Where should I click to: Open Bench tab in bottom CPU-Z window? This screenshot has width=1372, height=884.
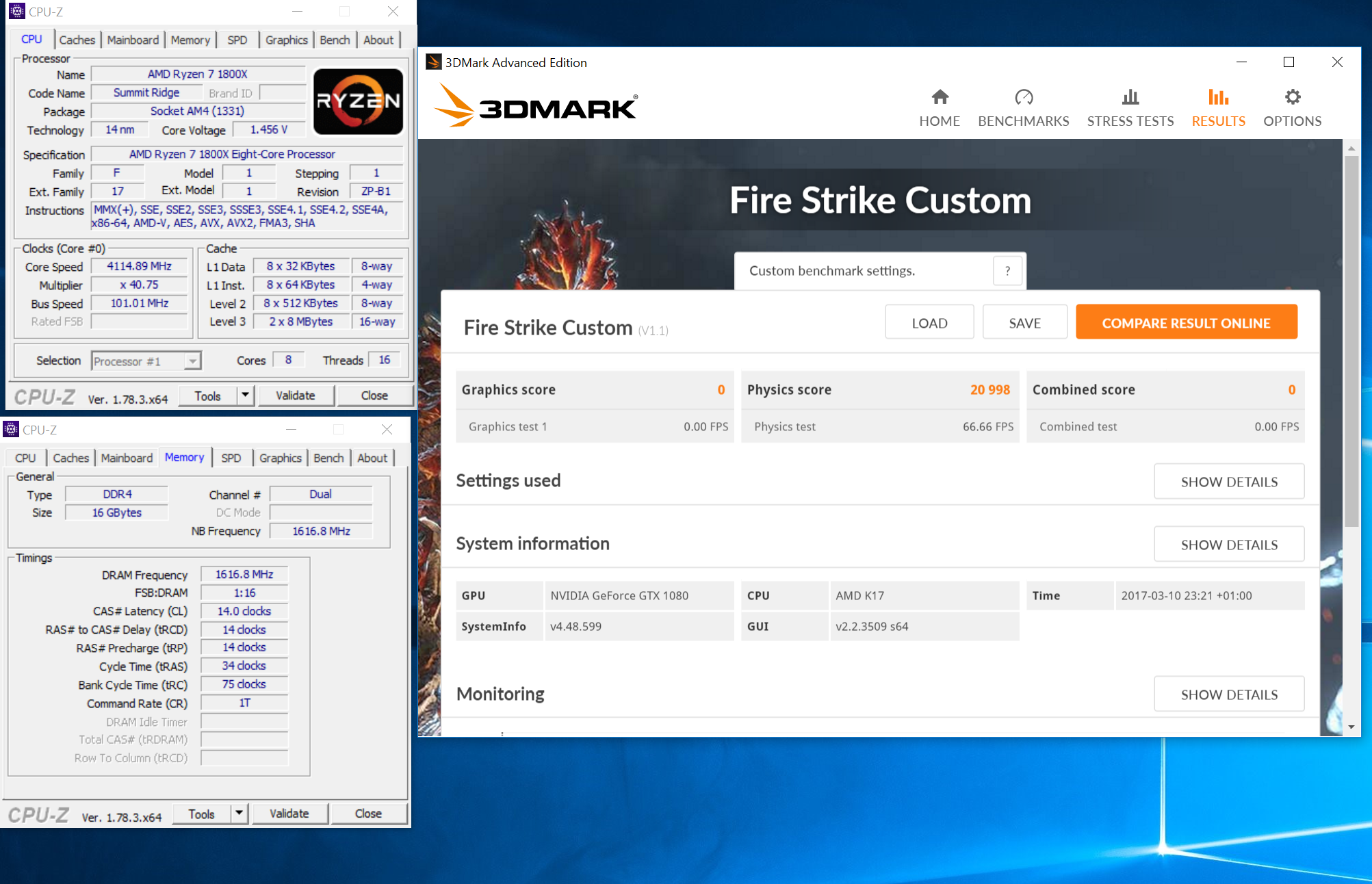(328, 458)
